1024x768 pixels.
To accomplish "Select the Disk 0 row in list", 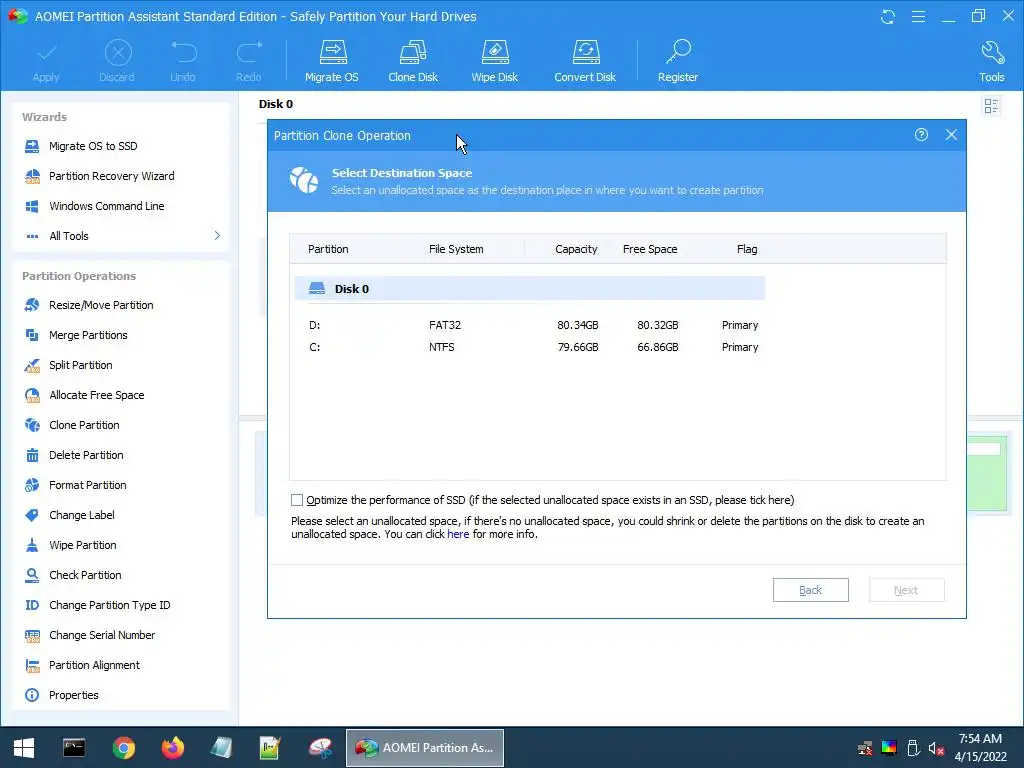I will pyautogui.click(x=530, y=289).
